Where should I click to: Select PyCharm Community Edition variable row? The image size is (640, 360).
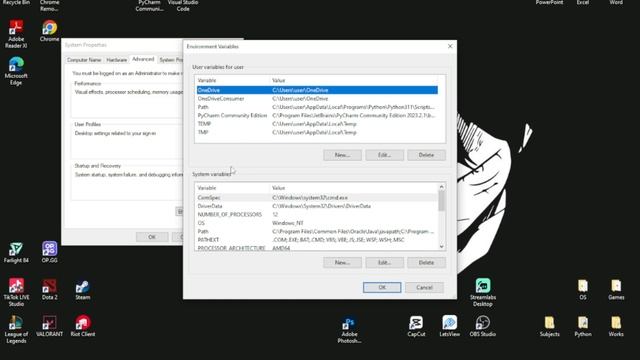tap(317, 116)
